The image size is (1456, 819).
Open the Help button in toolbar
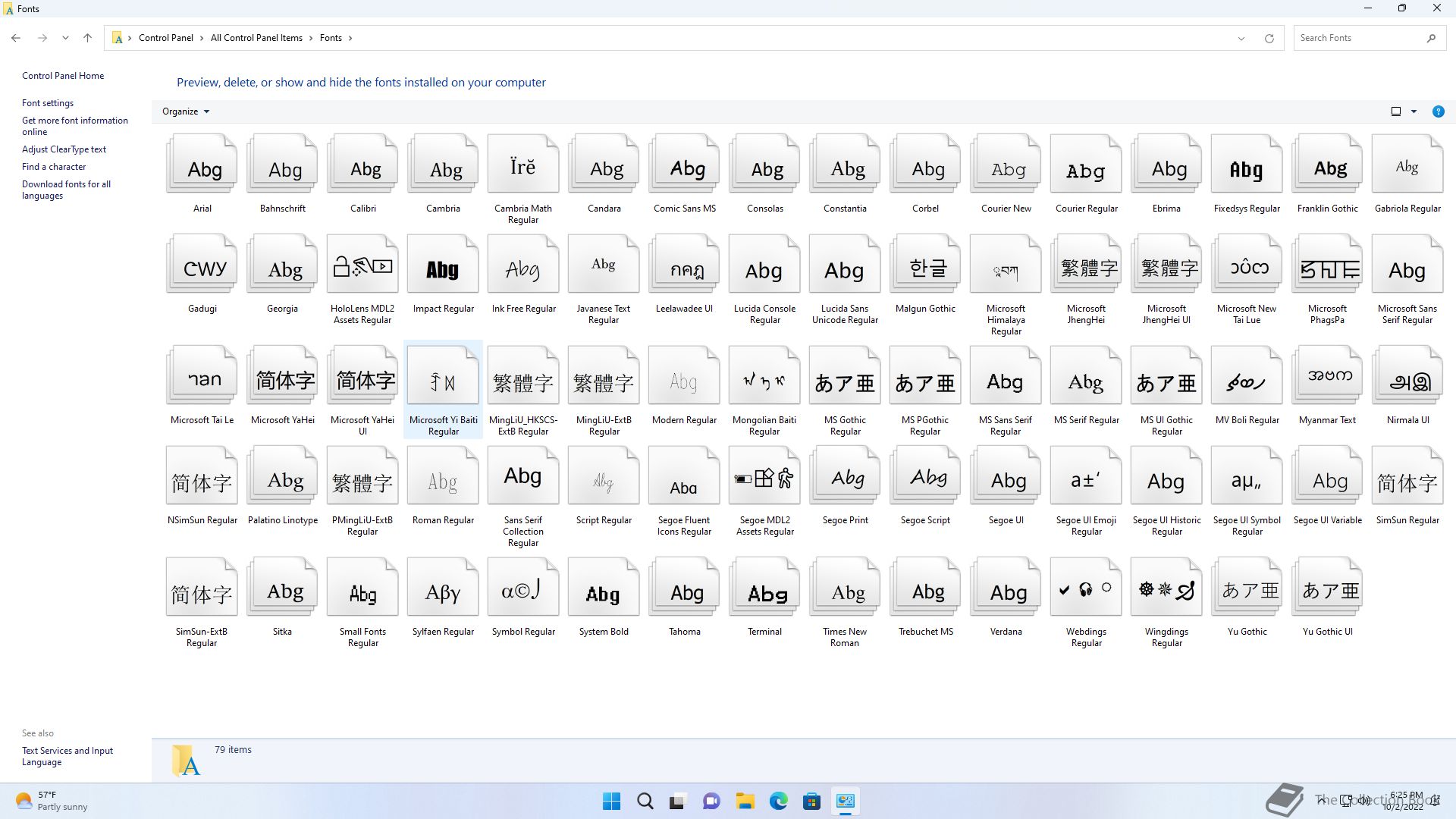coord(1438,111)
